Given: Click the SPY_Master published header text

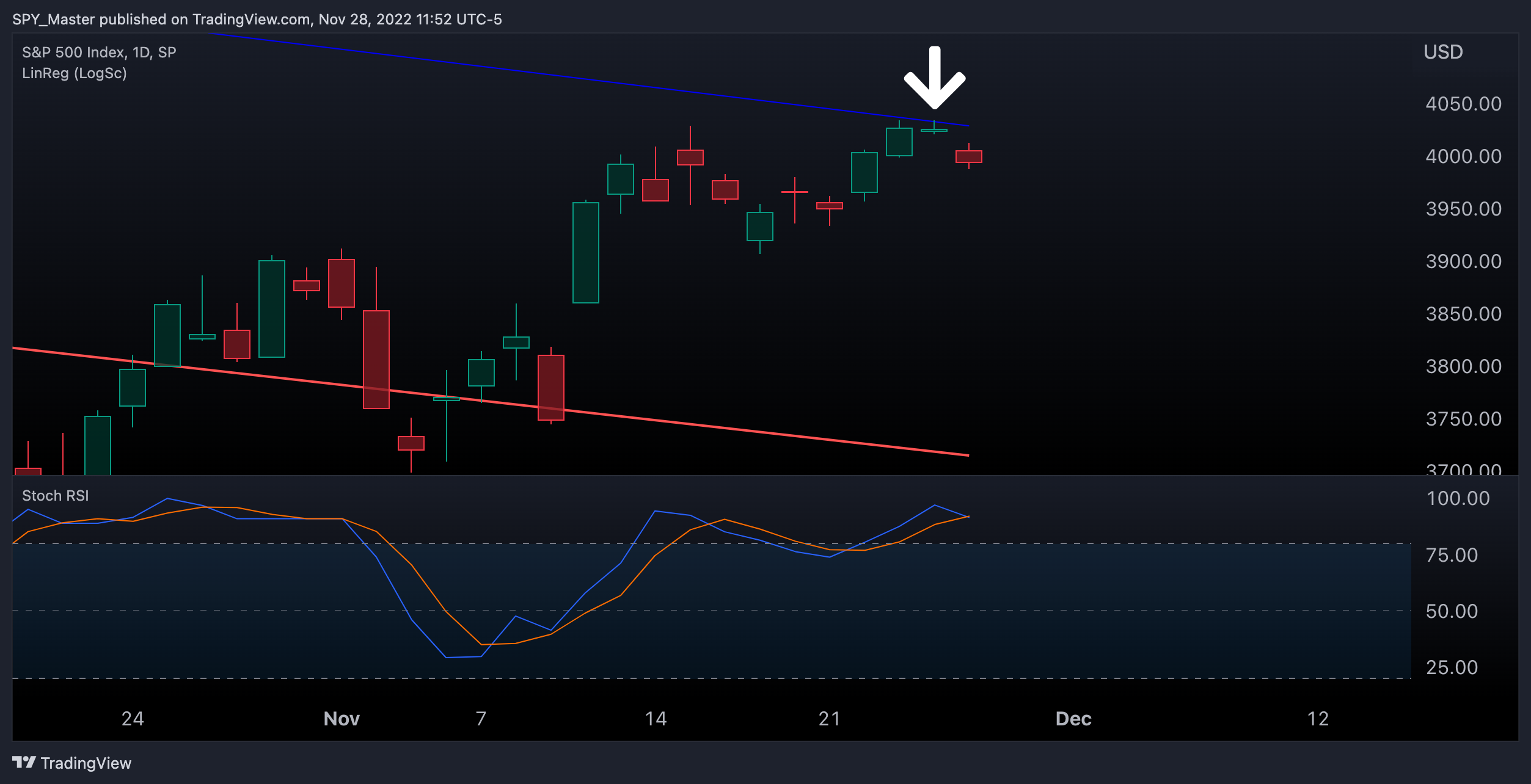Looking at the screenshot, I should [x=257, y=20].
